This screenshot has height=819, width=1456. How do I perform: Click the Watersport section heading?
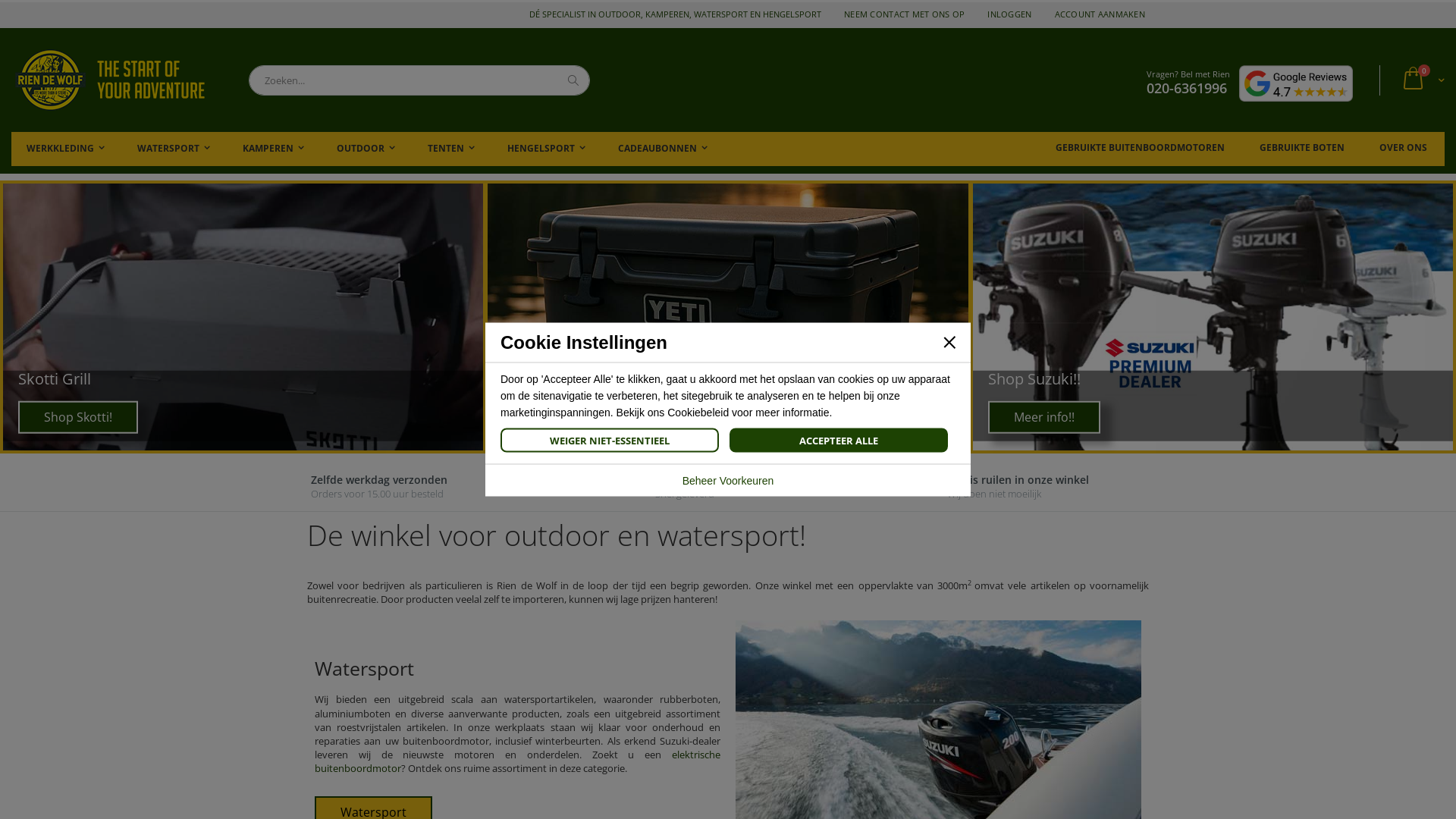point(364,669)
